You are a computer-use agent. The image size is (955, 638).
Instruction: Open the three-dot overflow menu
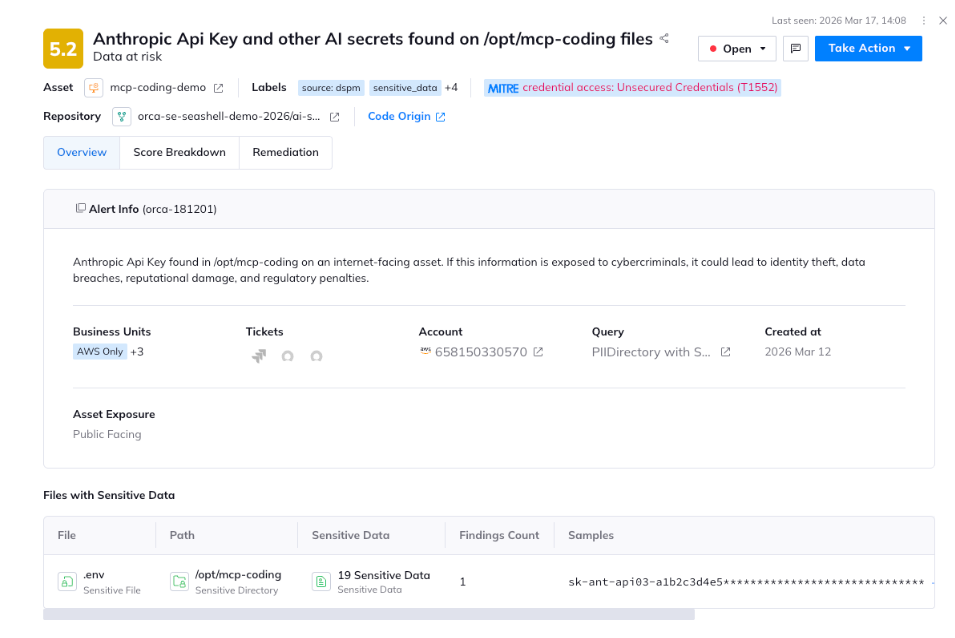pyautogui.click(x=923, y=20)
